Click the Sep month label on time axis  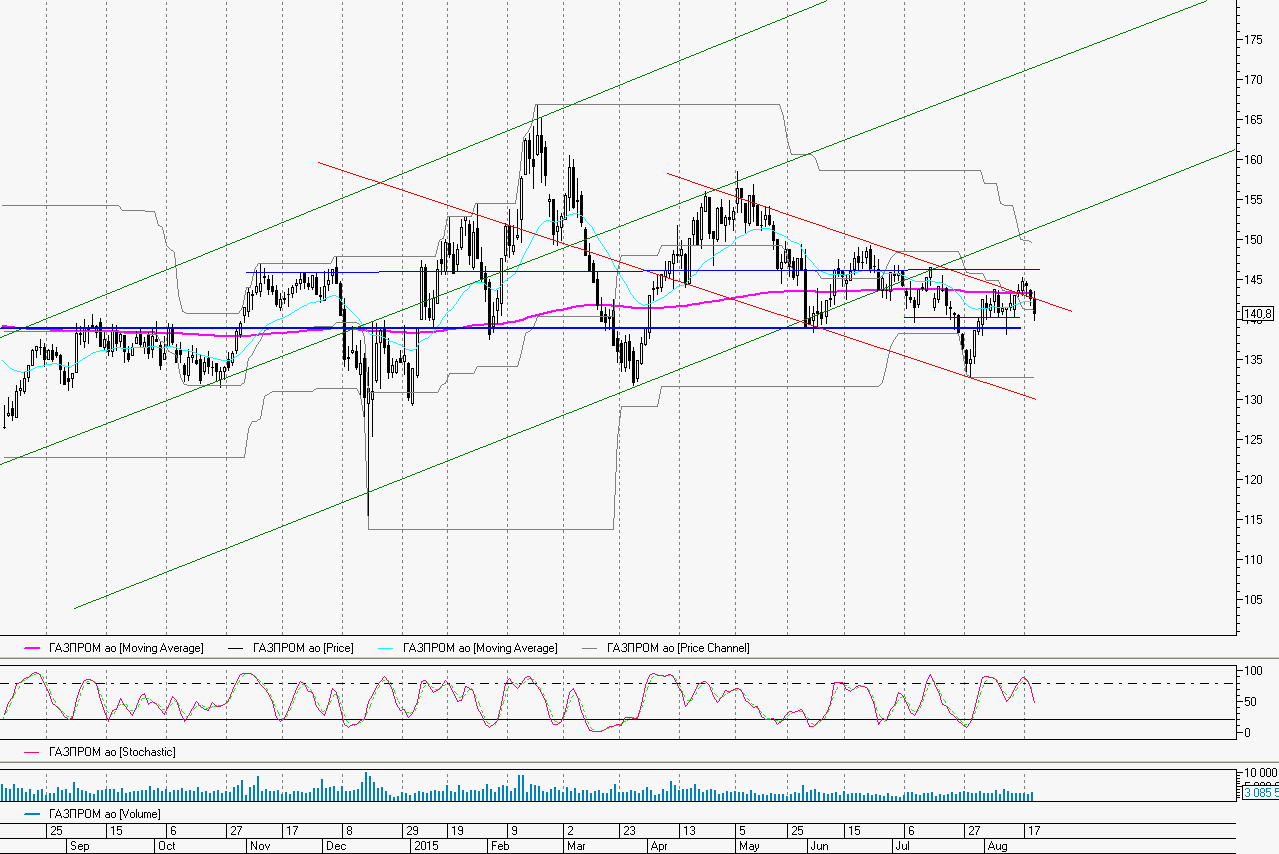(79, 846)
